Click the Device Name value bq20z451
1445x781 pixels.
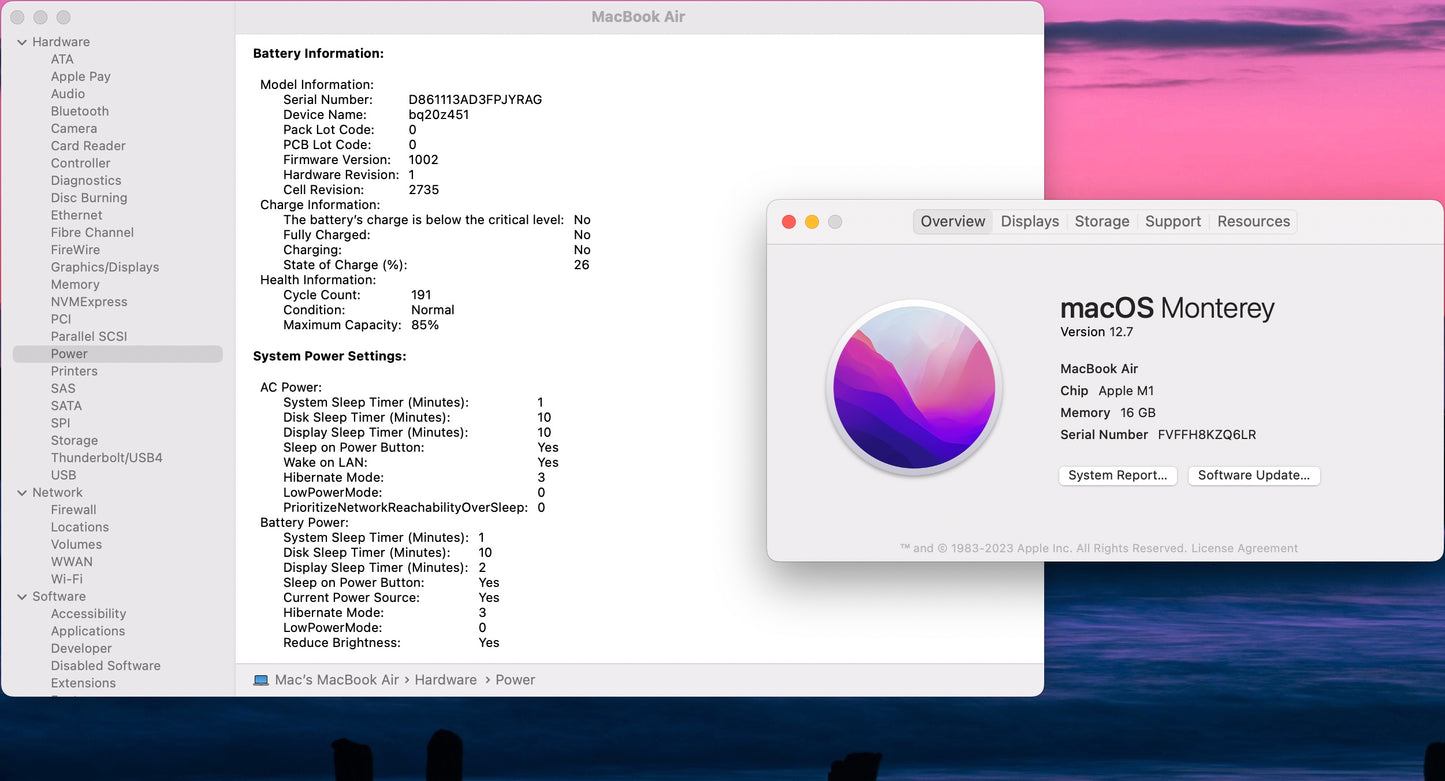tap(439, 115)
